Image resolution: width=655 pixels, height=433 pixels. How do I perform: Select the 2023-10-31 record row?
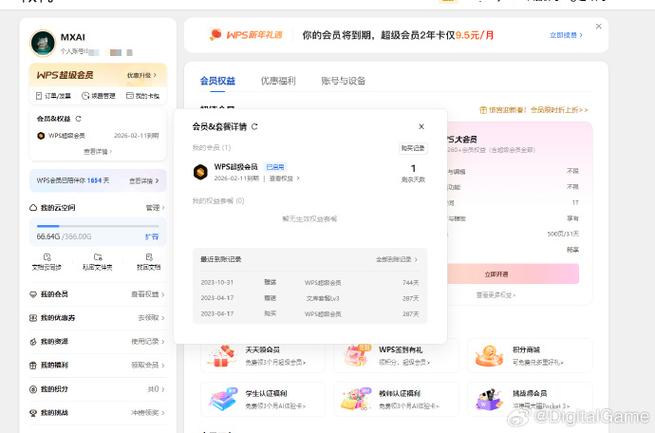(310, 283)
